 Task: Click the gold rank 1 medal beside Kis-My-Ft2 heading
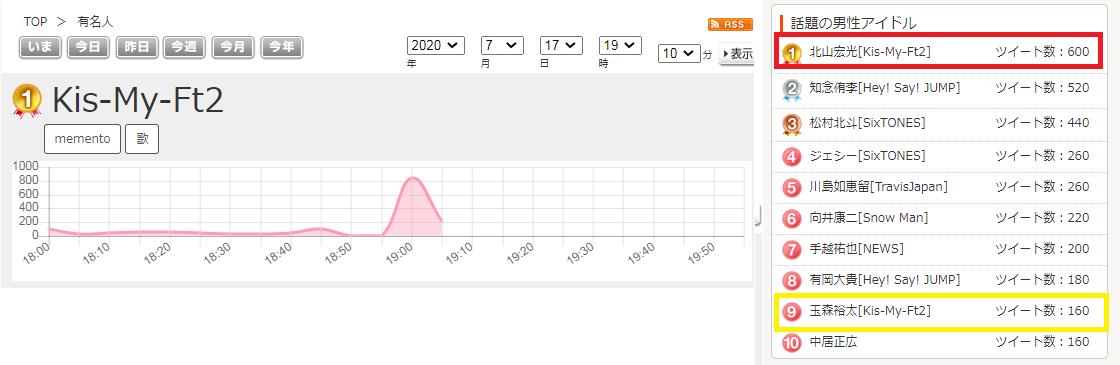click(27, 101)
